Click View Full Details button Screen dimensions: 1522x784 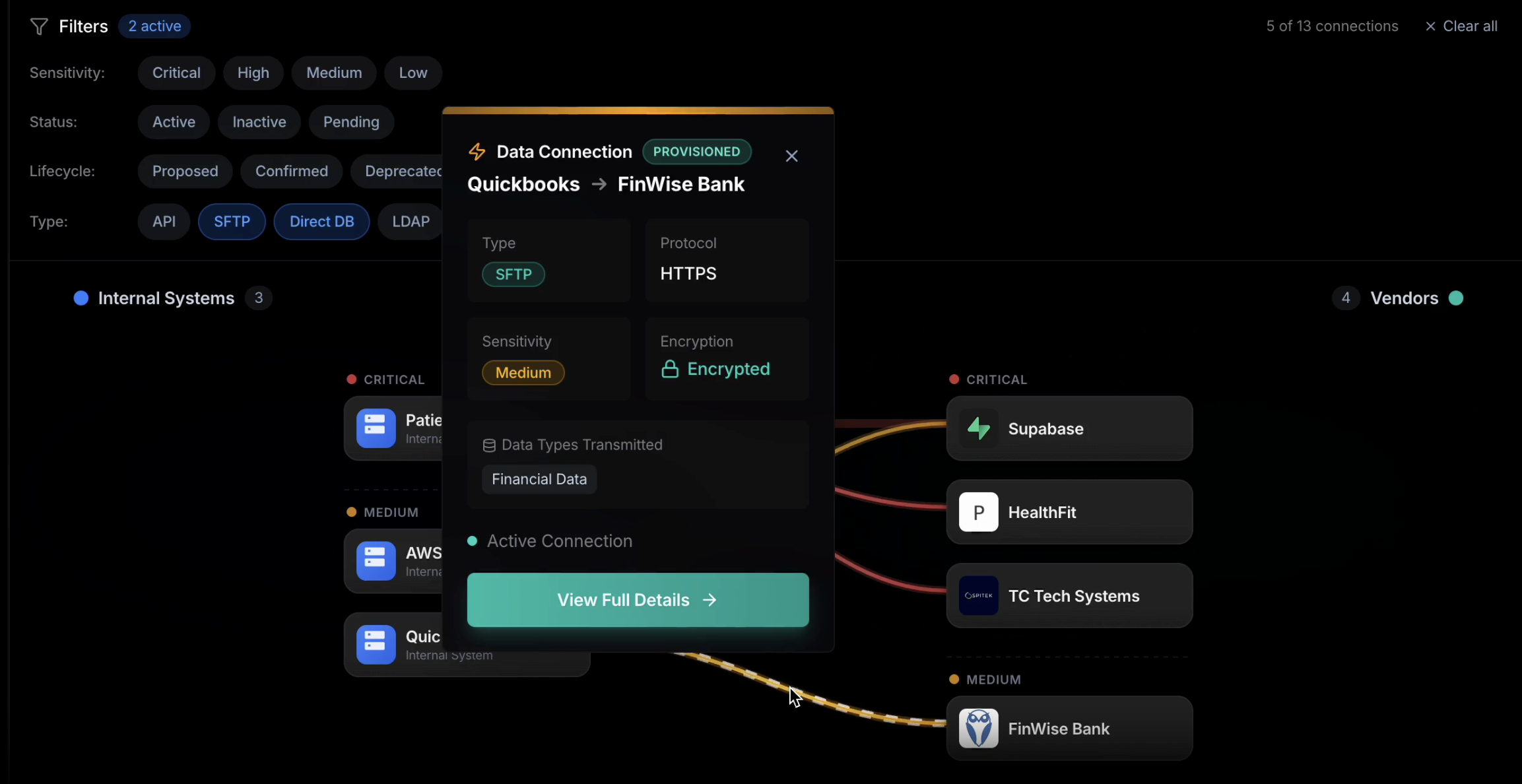click(638, 600)
